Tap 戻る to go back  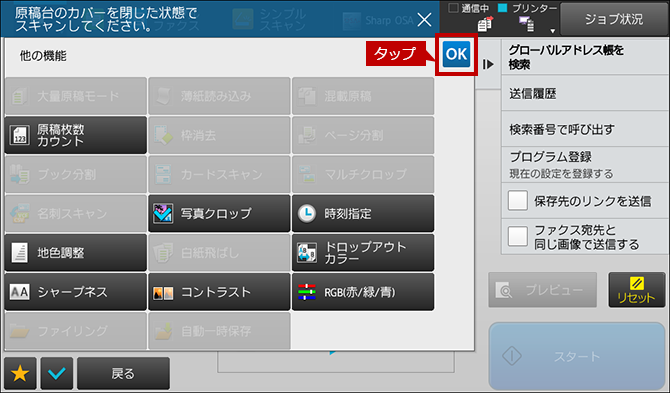coord(123,374)
